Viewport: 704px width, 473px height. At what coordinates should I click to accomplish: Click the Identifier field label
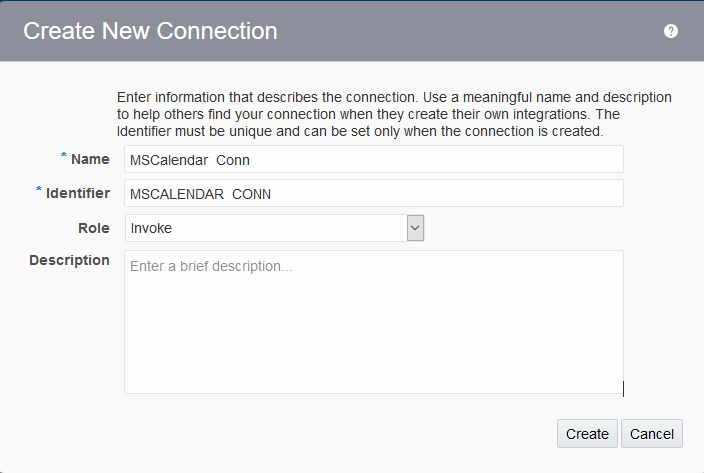78,193
